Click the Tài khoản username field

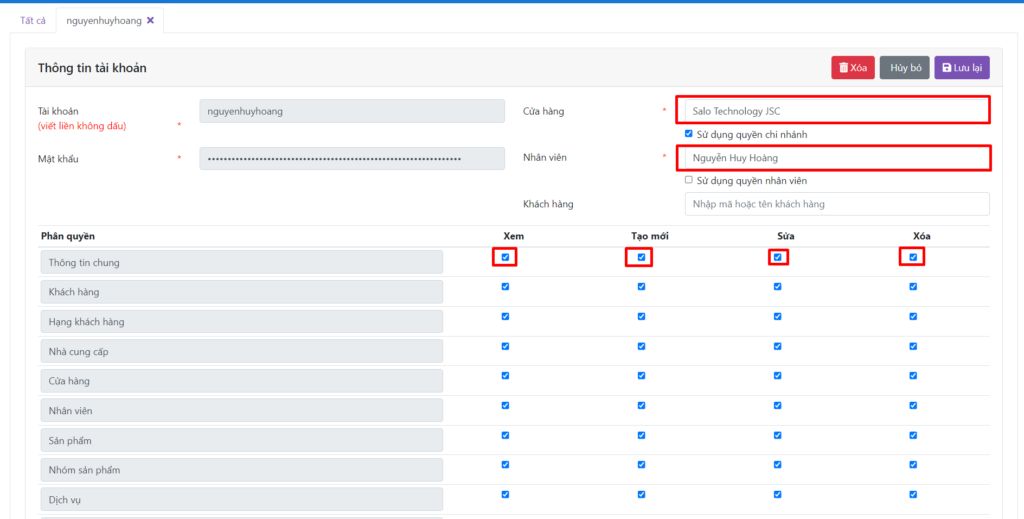tap(352, 111)
